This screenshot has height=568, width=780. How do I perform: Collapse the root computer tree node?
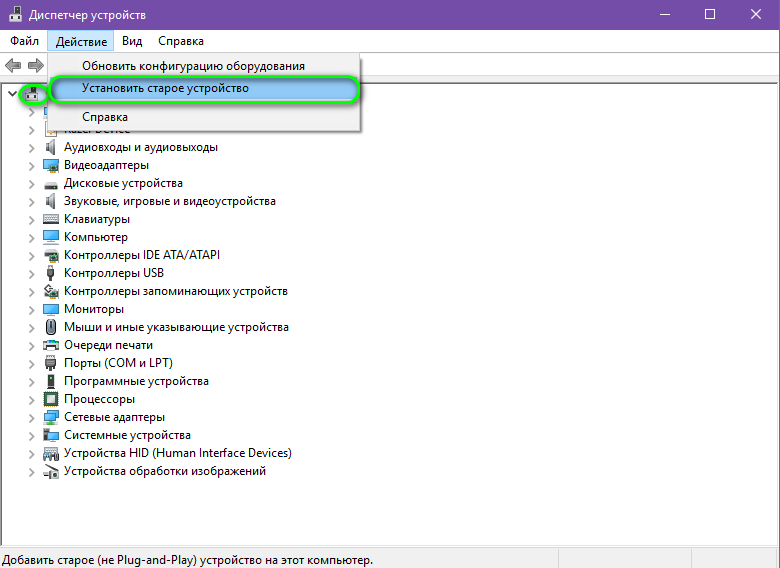(x=12, y=93)
